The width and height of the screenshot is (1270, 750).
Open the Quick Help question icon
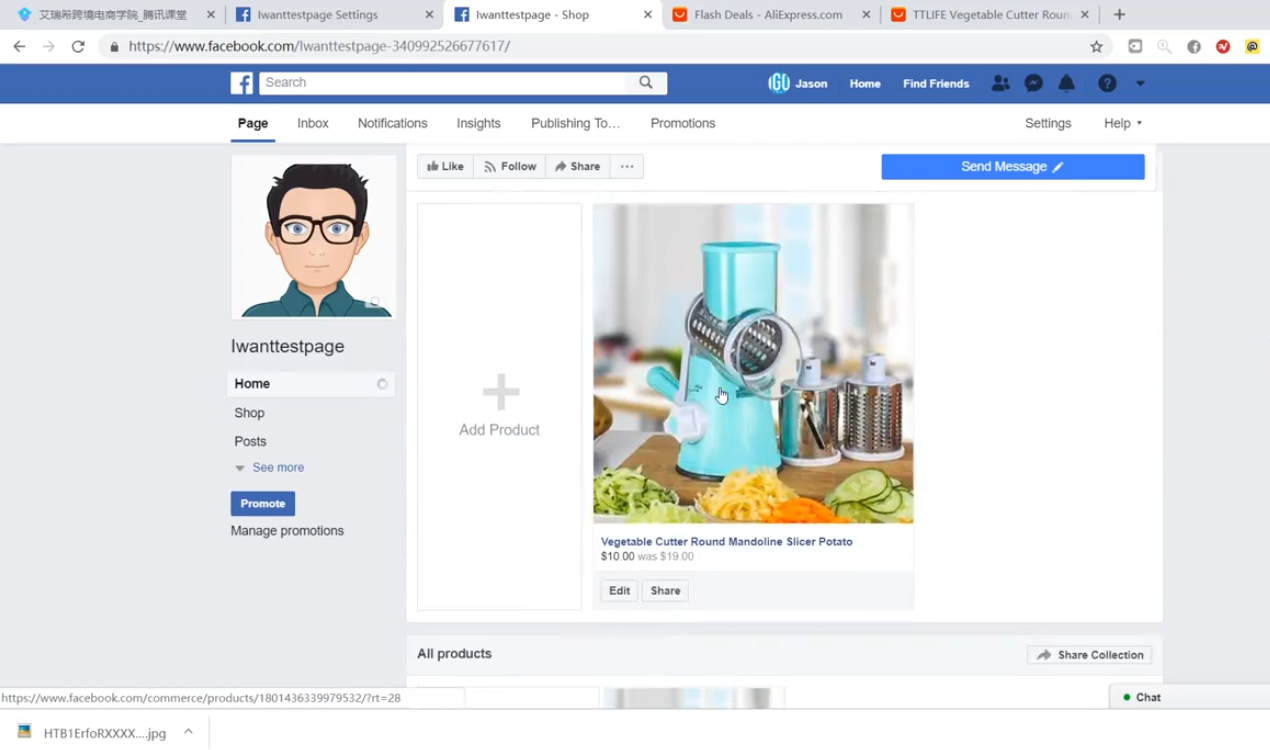click(x=1107, y=84)
